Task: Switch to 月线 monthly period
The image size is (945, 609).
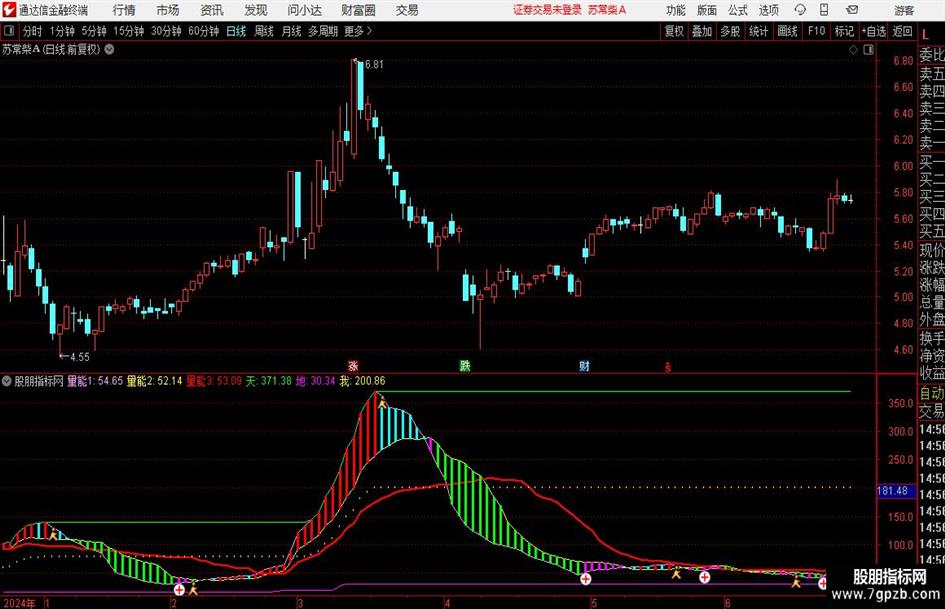Action: [x=291, y=31]
